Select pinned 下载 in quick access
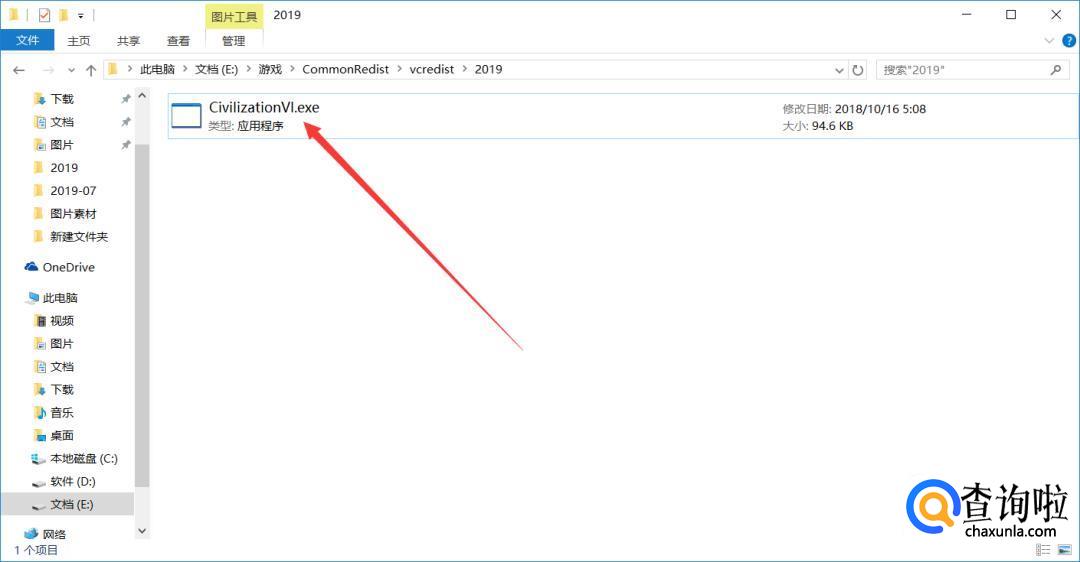The height and width of the screenshot is (562, 1080). [x=61, y=98]
